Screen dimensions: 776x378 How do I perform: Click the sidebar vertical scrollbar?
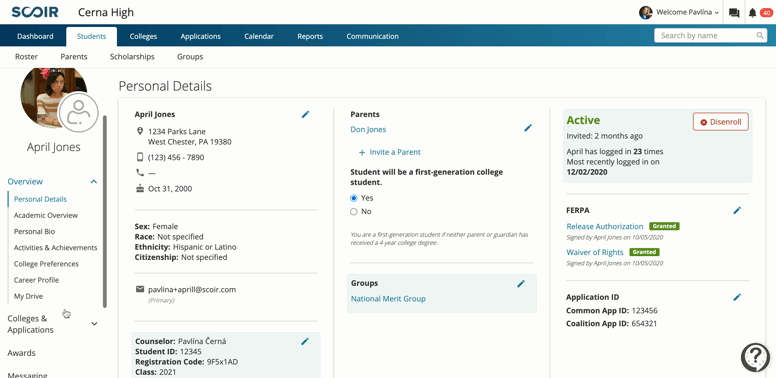[x=104, y=212]
